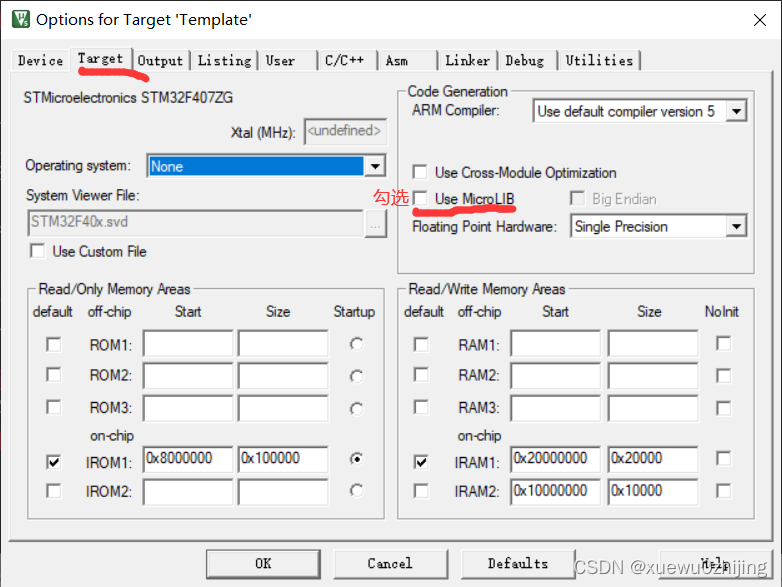Check the Use MicroLIB option

tap(420, 198)
